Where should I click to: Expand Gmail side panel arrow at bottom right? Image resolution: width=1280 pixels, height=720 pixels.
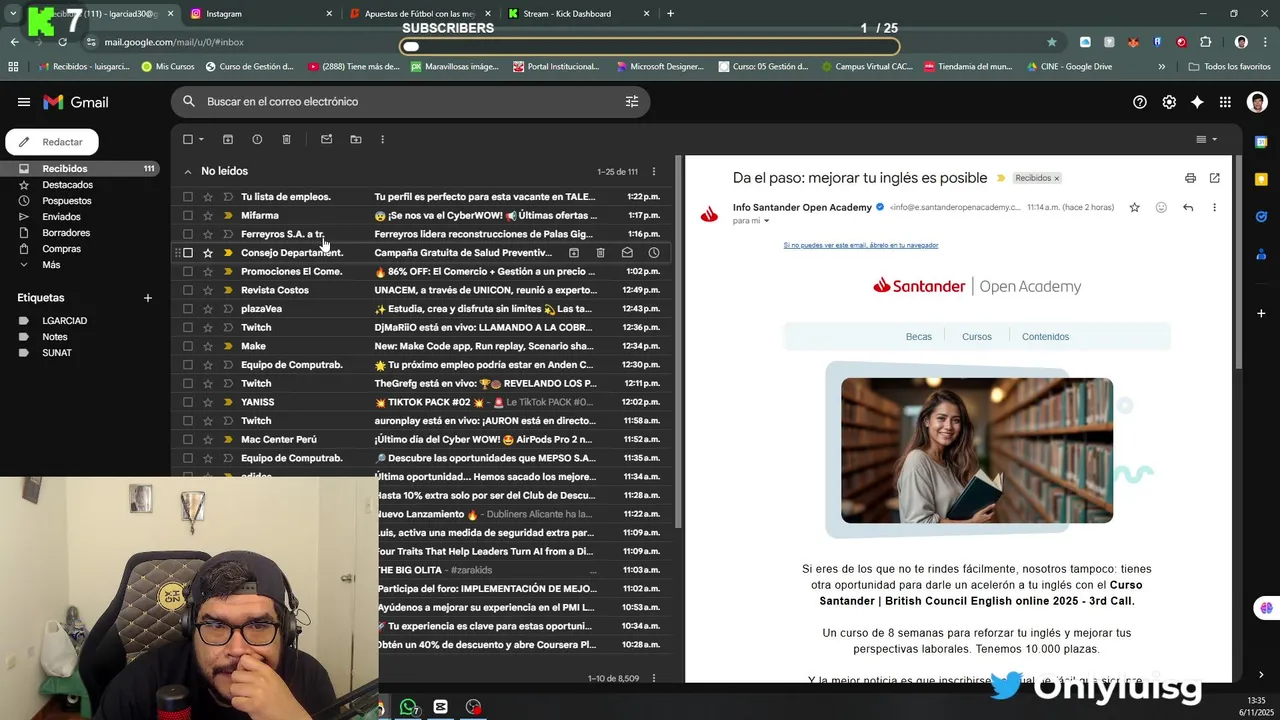(x=1261, y=675)
